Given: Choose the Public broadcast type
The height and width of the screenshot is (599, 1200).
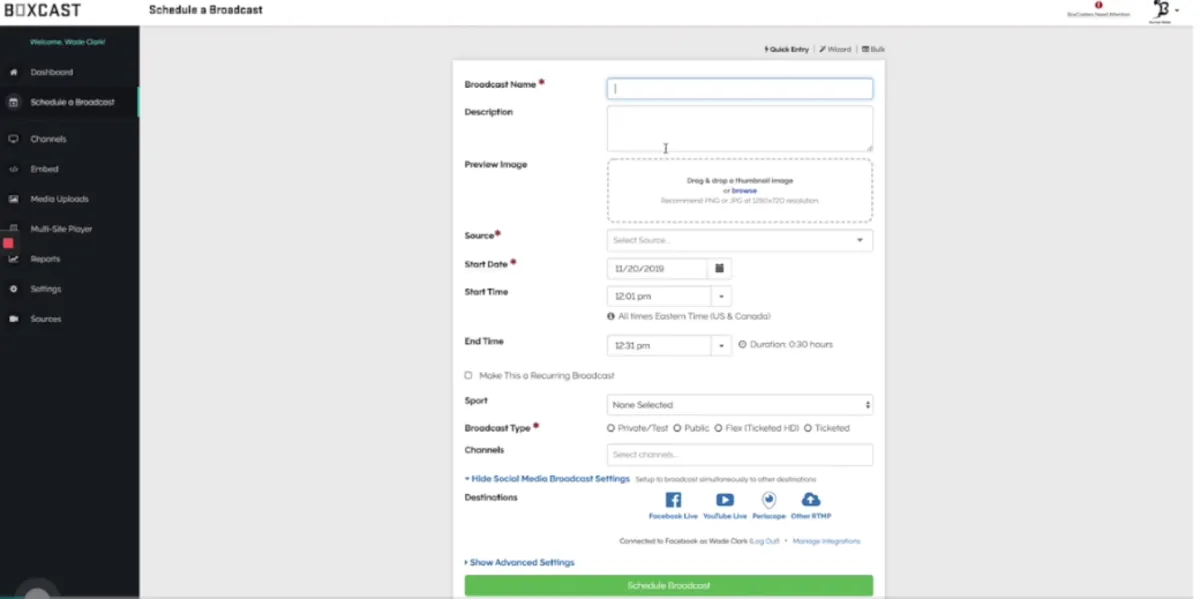Looking at the screenshot, I should click(677, 428).
